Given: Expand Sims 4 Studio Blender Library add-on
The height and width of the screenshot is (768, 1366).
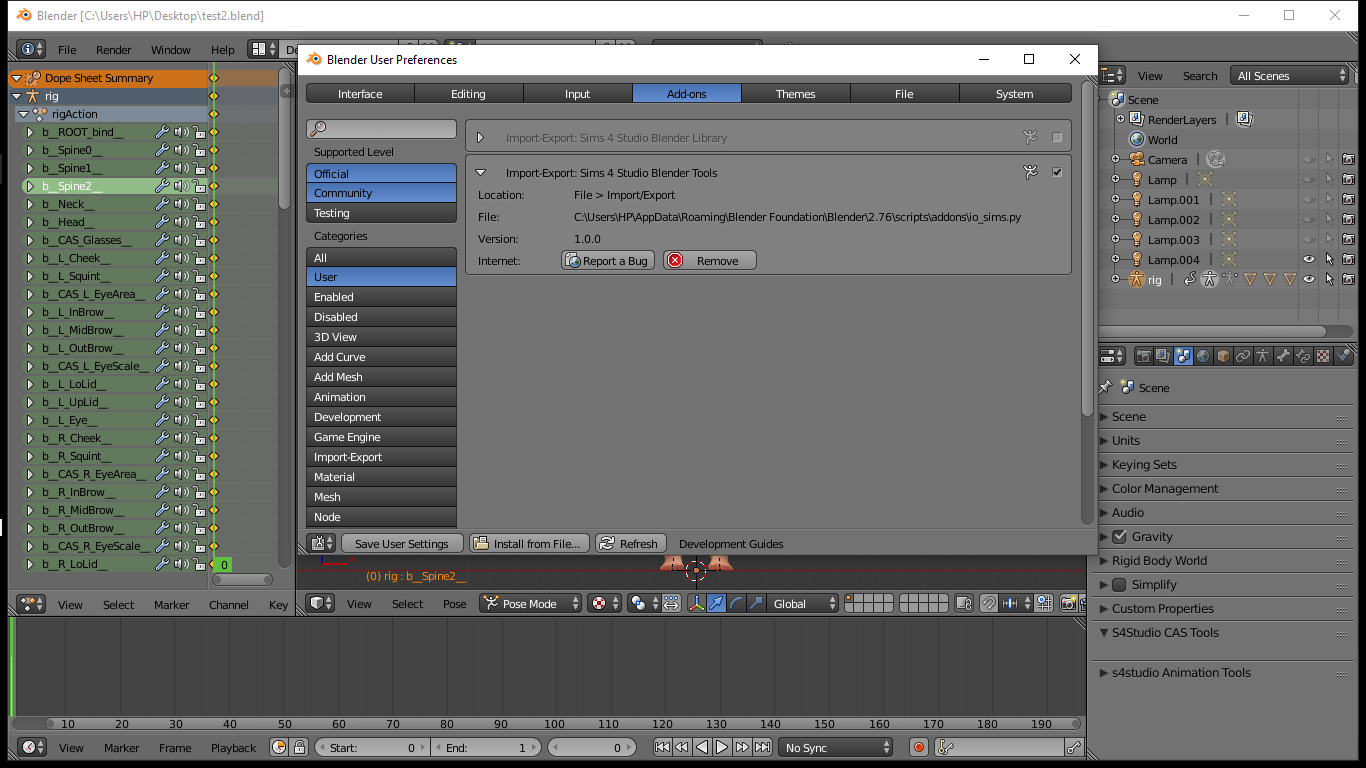Looking at the screenshot, I should pos(480,138).
